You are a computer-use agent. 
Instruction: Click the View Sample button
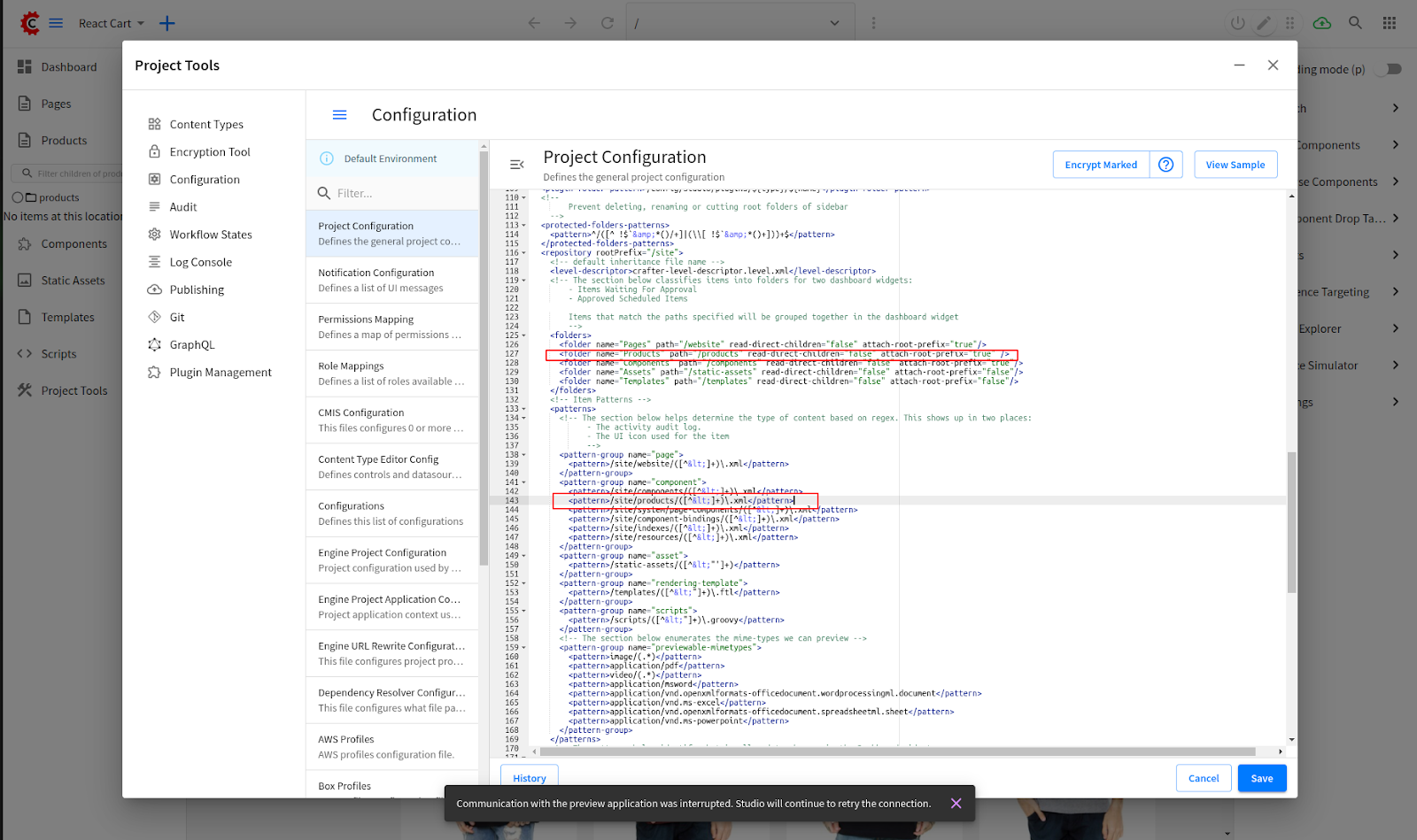click(x=1235, y=165)
